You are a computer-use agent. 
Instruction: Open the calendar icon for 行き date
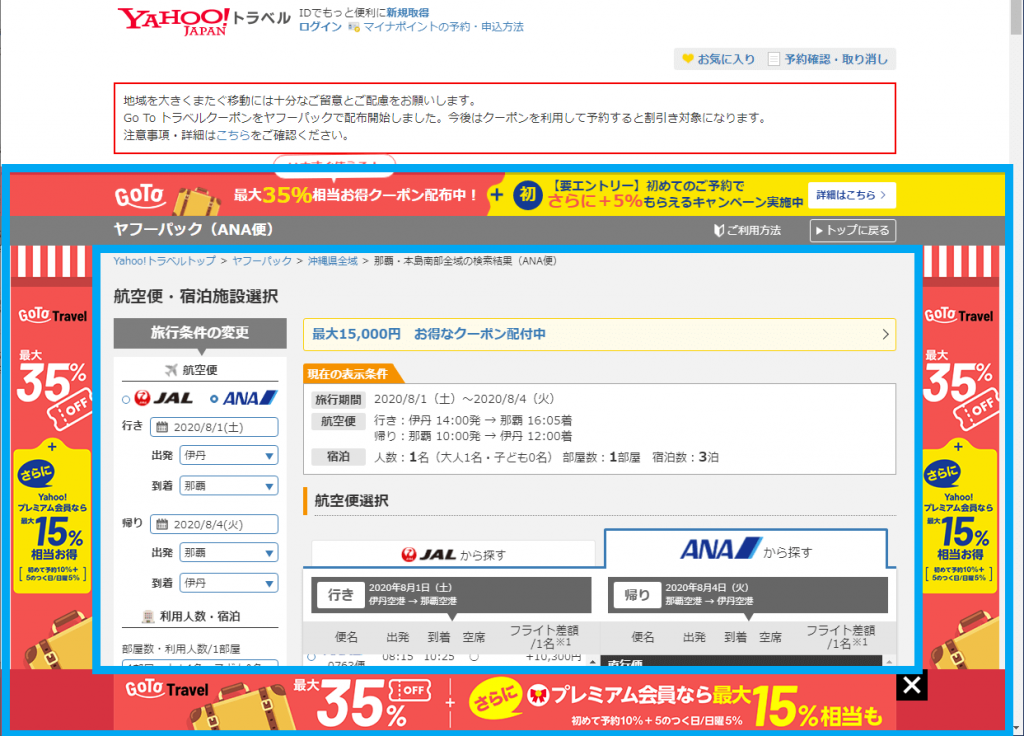162,427
